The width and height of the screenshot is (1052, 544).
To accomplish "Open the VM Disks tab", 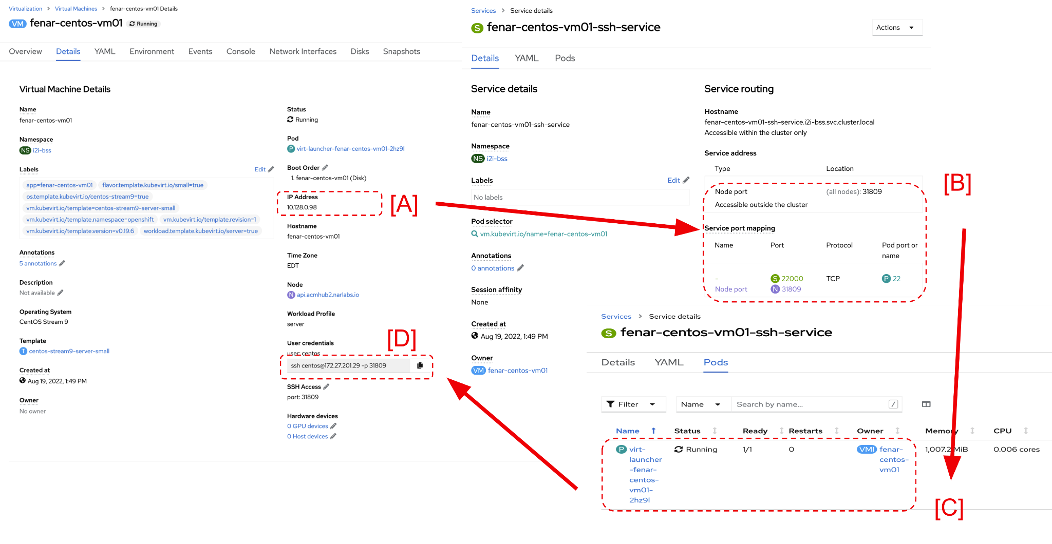I will tap(360, 52).
